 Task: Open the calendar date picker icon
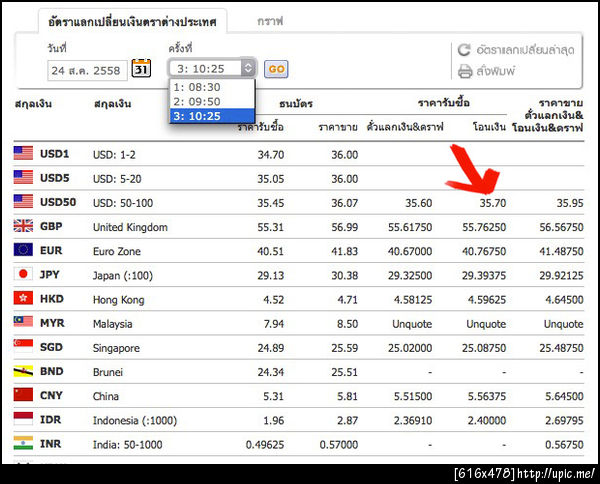click(x=141, y=68)
